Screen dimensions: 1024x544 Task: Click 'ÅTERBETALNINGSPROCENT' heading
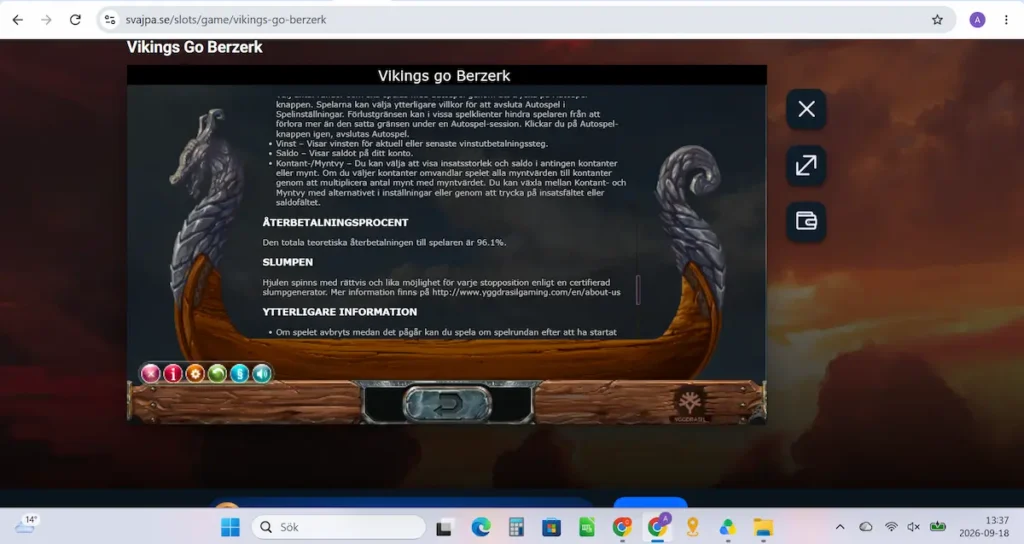point(335,223)
